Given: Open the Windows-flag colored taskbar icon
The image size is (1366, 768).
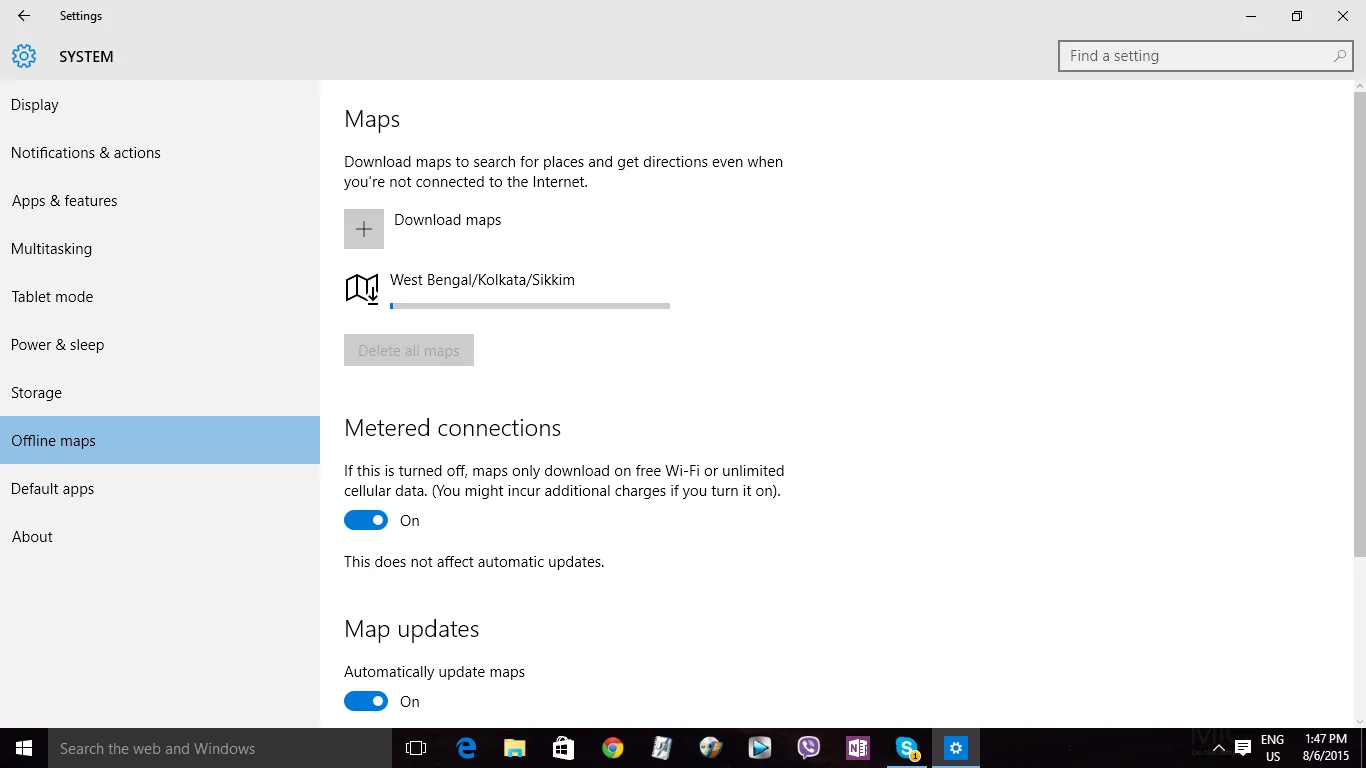Looking at the screenshot, I should 711,748.
